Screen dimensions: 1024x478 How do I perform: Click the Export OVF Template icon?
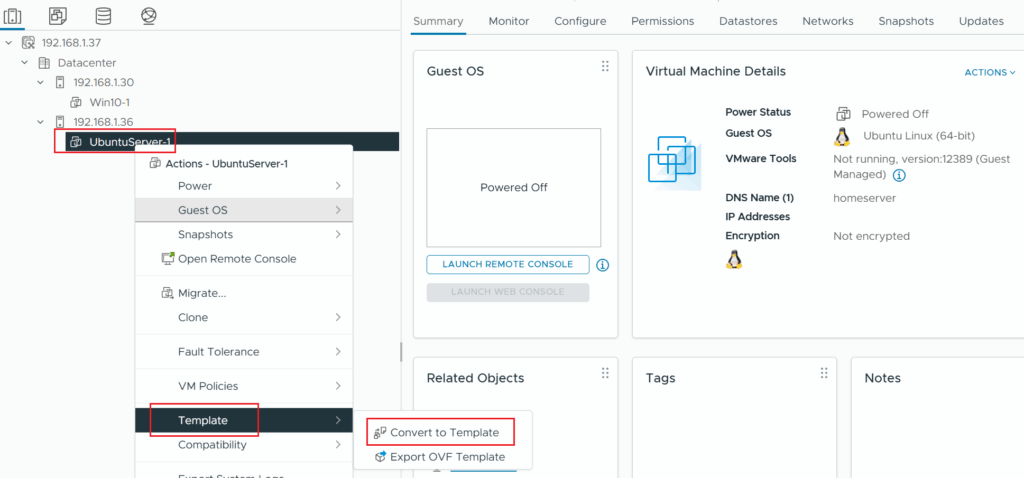(380, 457)
